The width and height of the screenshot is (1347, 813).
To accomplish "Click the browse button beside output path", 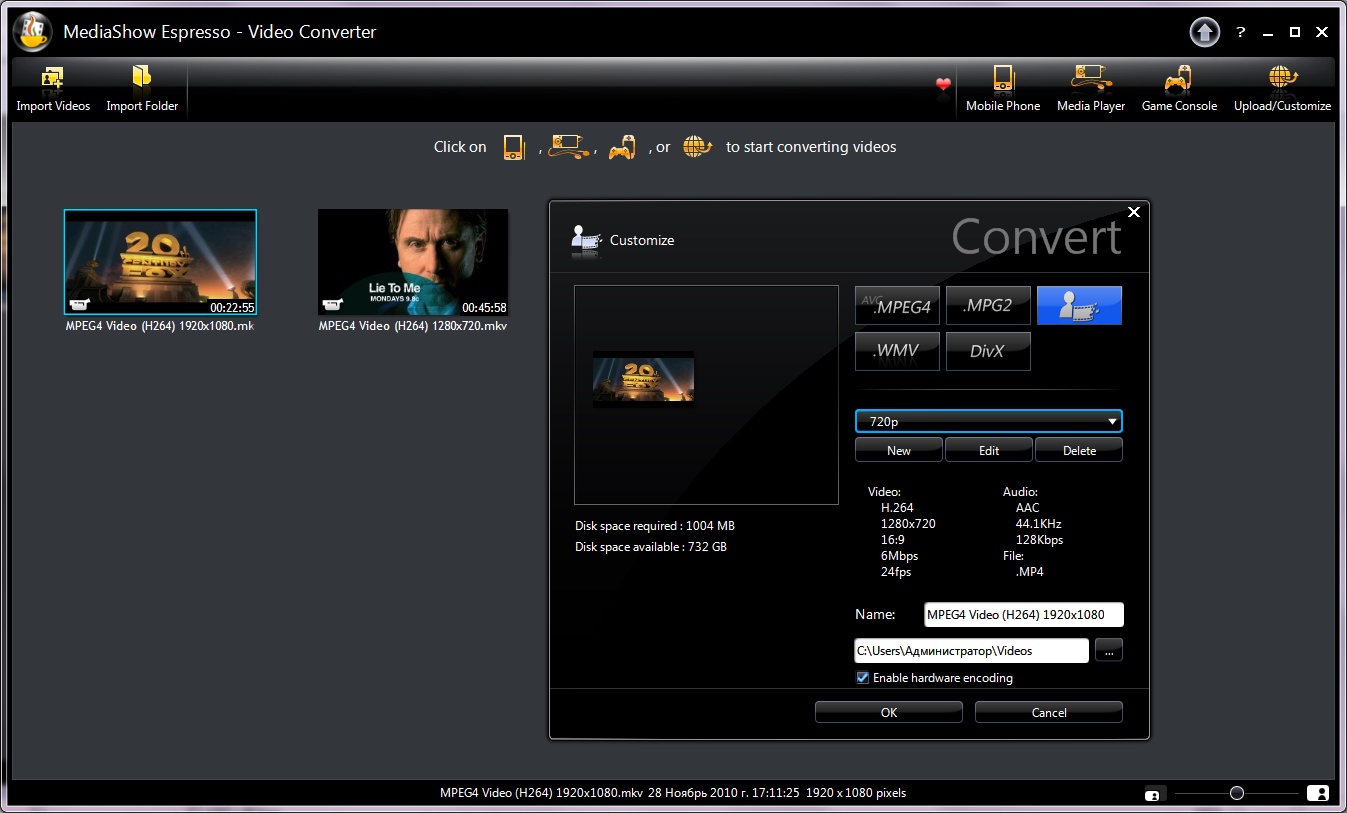I will pyautogui.click(x=1109, y=650).
